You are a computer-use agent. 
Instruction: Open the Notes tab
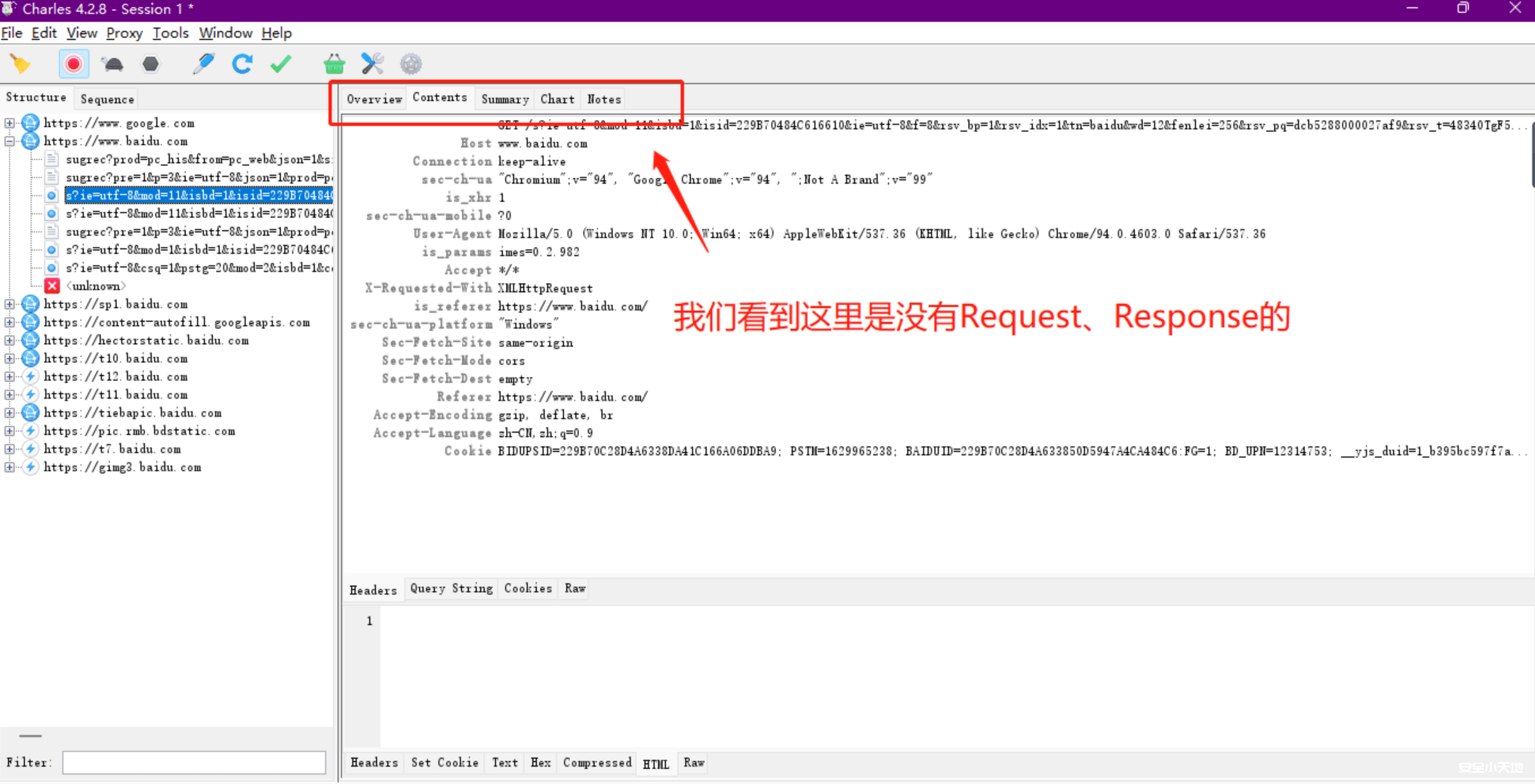(604, 99)
